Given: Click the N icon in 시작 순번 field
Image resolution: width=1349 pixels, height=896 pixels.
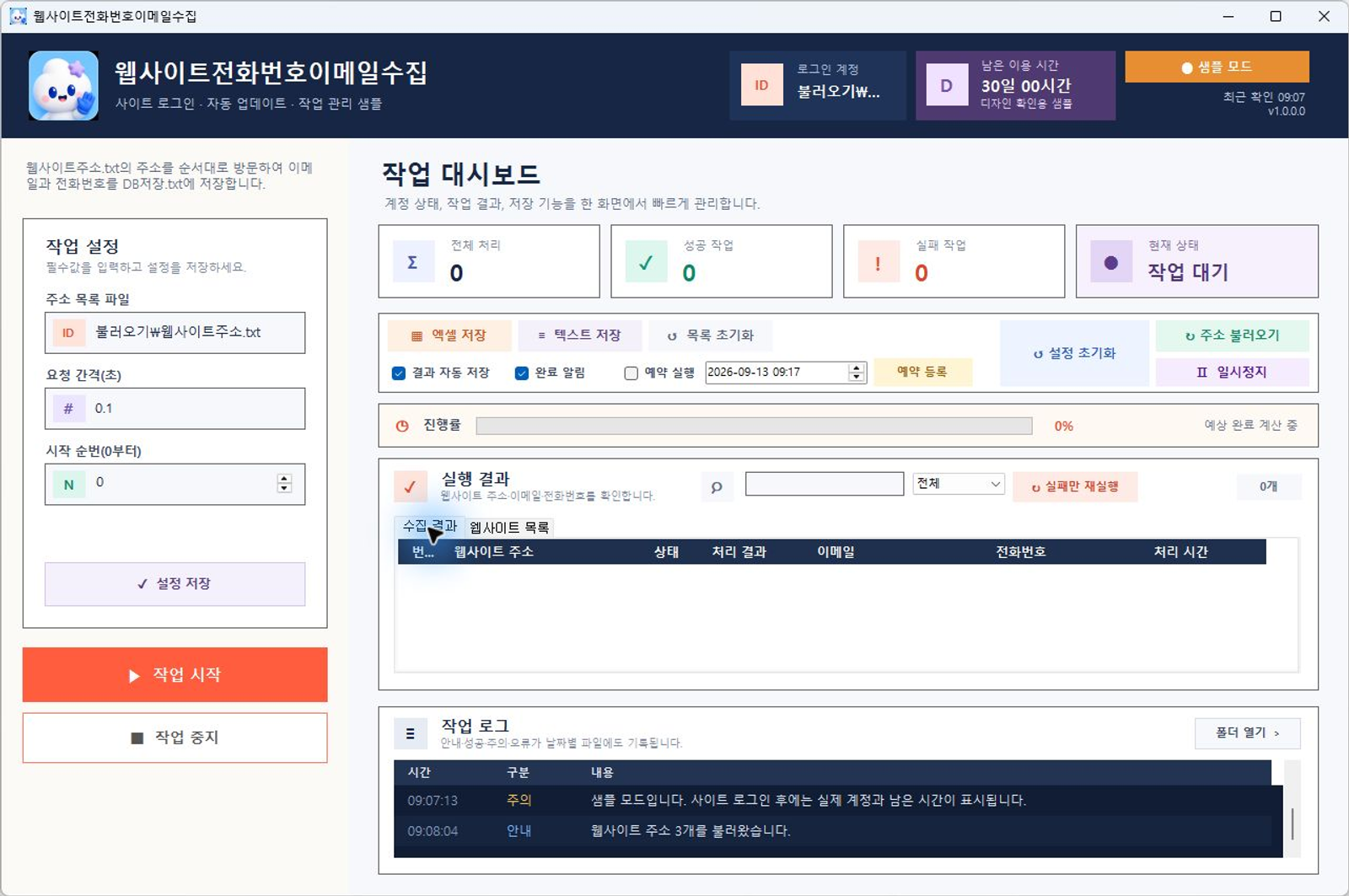Looking at the screenshot, I should tap(68, 485).
